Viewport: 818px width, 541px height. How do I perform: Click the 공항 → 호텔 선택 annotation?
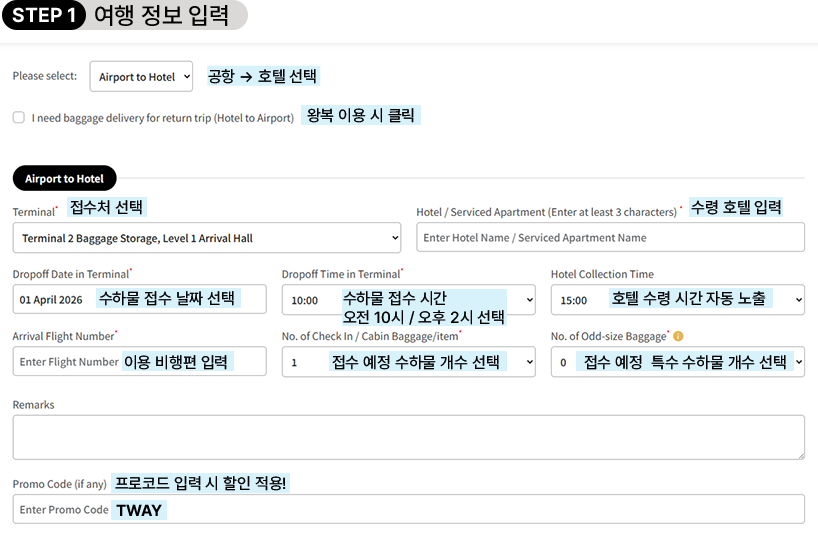point(262,76)
